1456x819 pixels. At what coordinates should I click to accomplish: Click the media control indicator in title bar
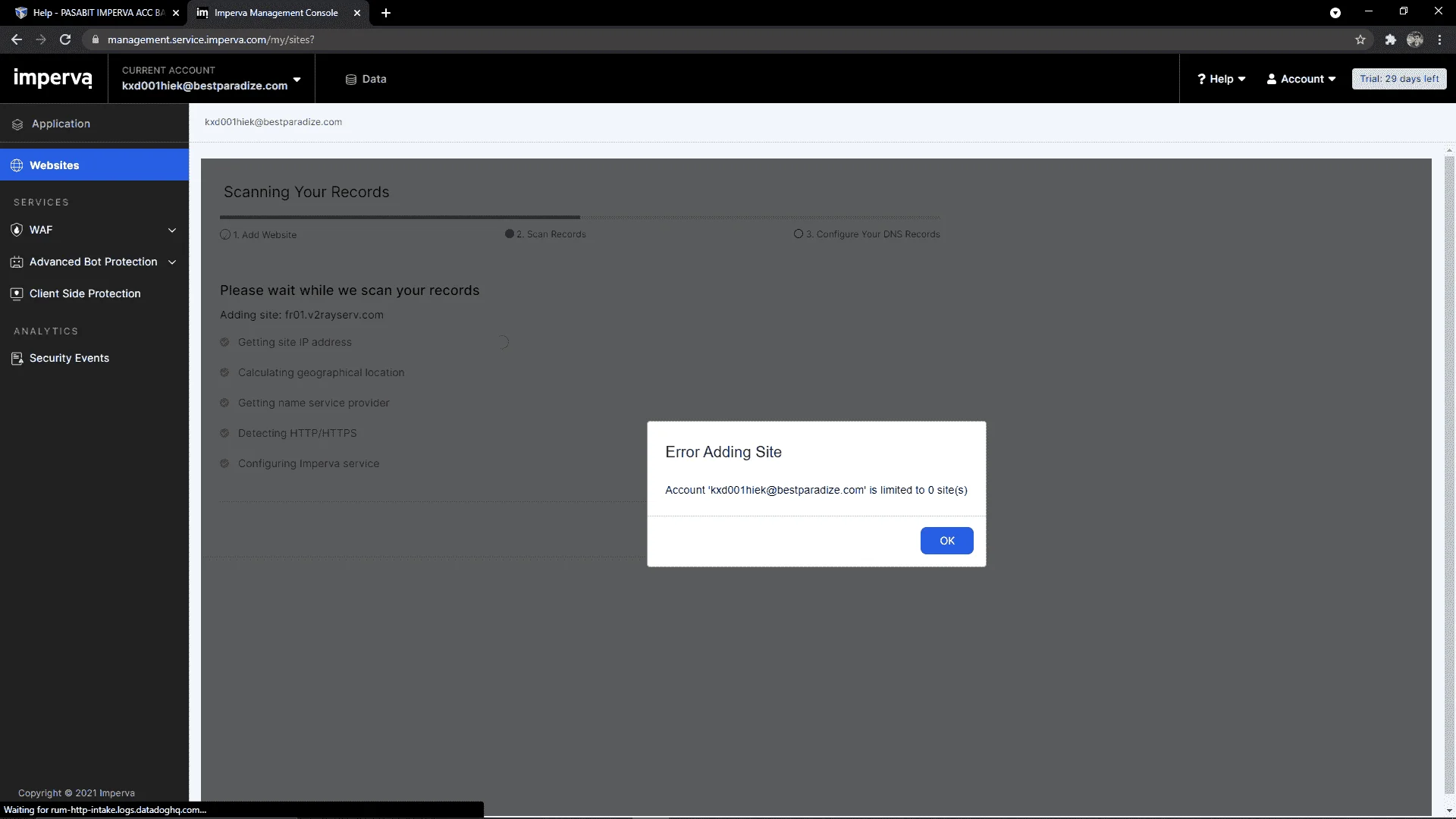coord(1335,13)
